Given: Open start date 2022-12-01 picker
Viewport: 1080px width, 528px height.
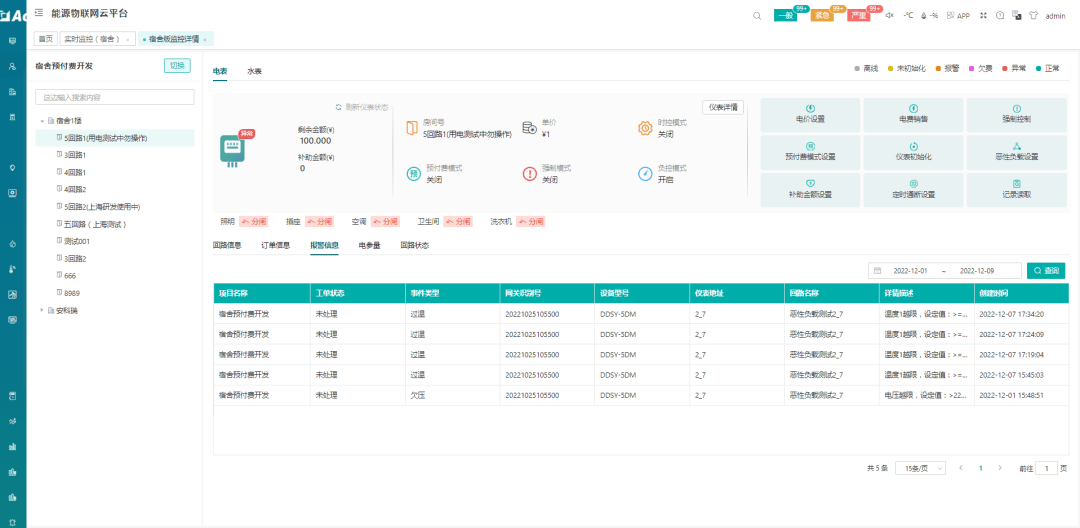Looking at the screenshot, I should (x=910, y=271).
